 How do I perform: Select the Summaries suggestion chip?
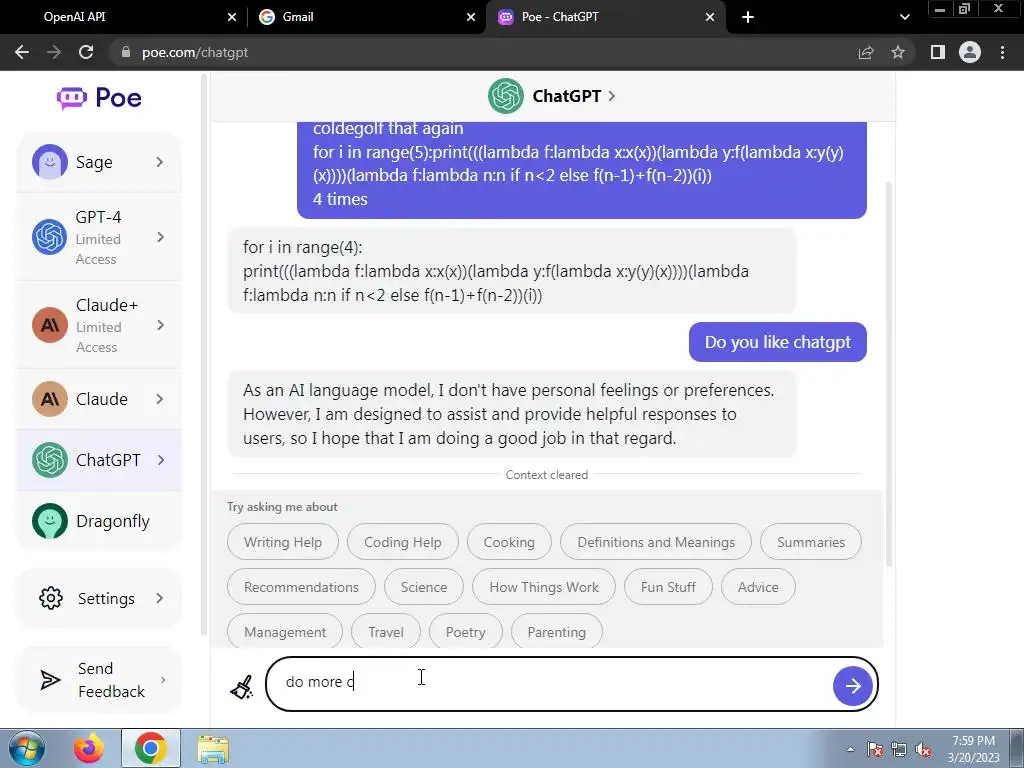[x=810, y=542]
